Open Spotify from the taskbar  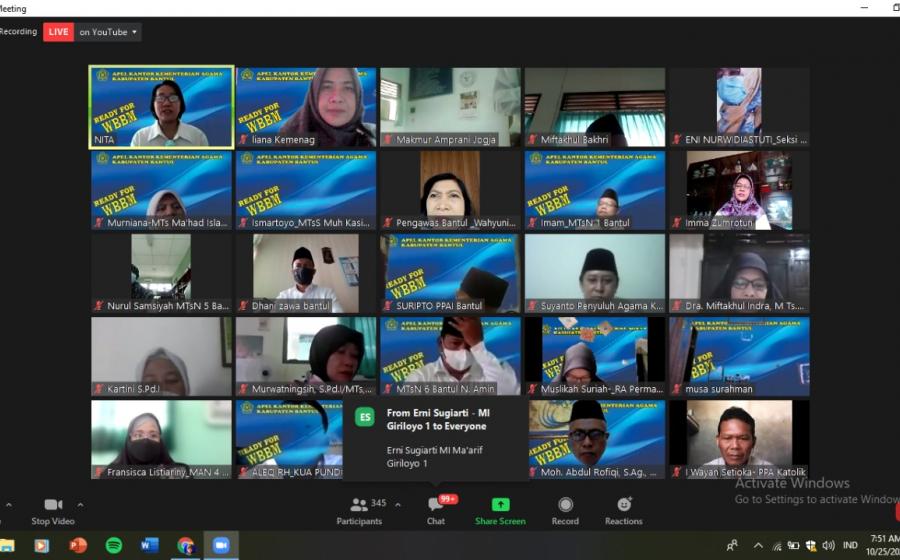[113, 545]
